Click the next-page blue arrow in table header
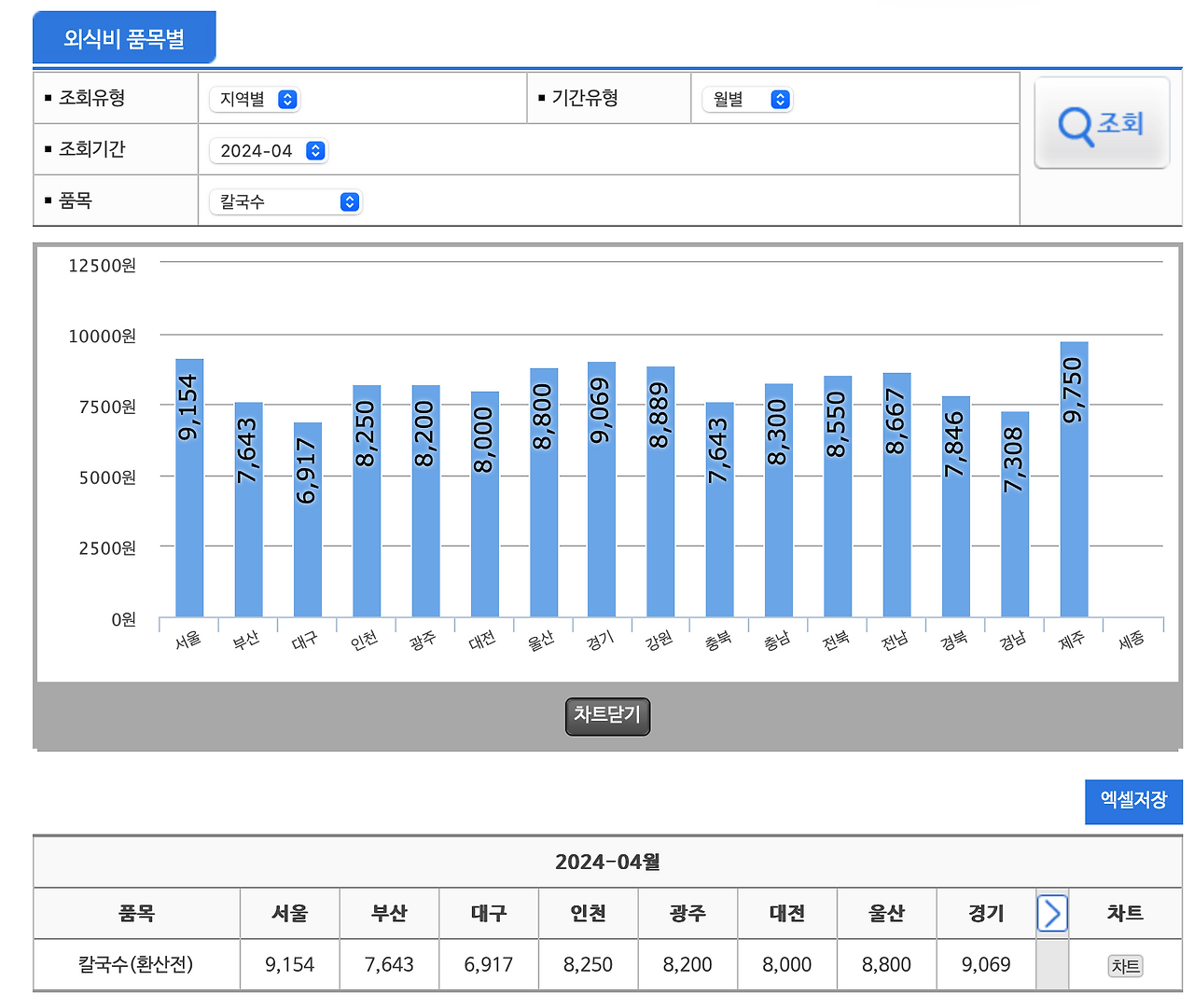Image resolution: width=1194 pixels, height=1008 pixels. [x=1052, y=914]
